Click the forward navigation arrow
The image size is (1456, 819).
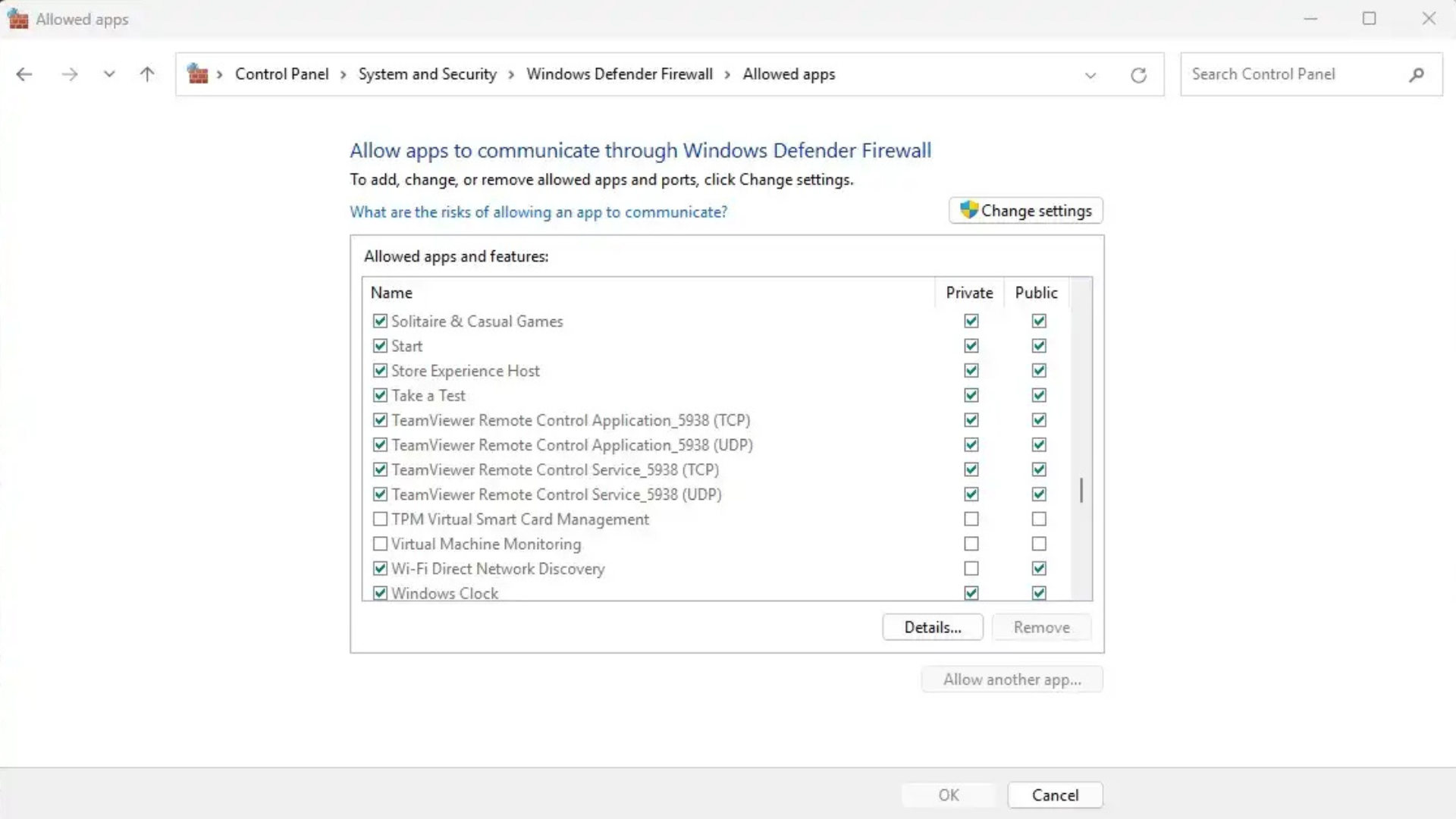tap(69, 74)
